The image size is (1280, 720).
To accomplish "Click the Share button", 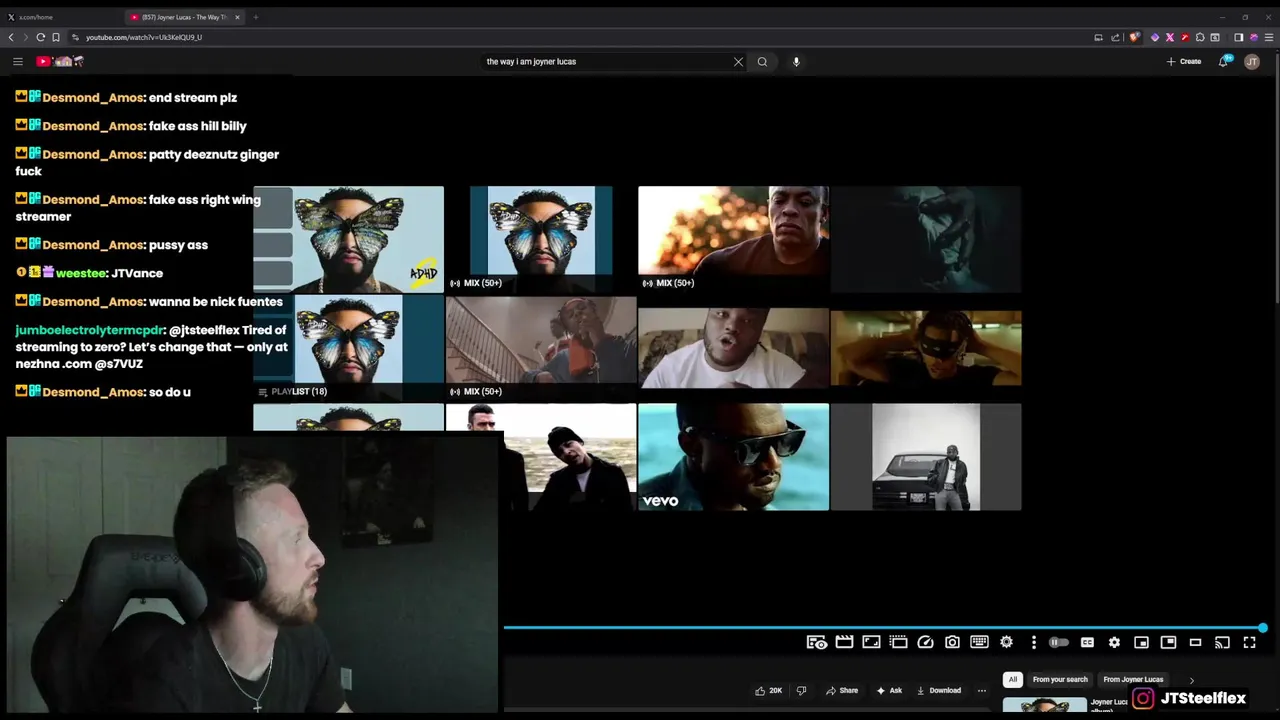I will [842, 690].
